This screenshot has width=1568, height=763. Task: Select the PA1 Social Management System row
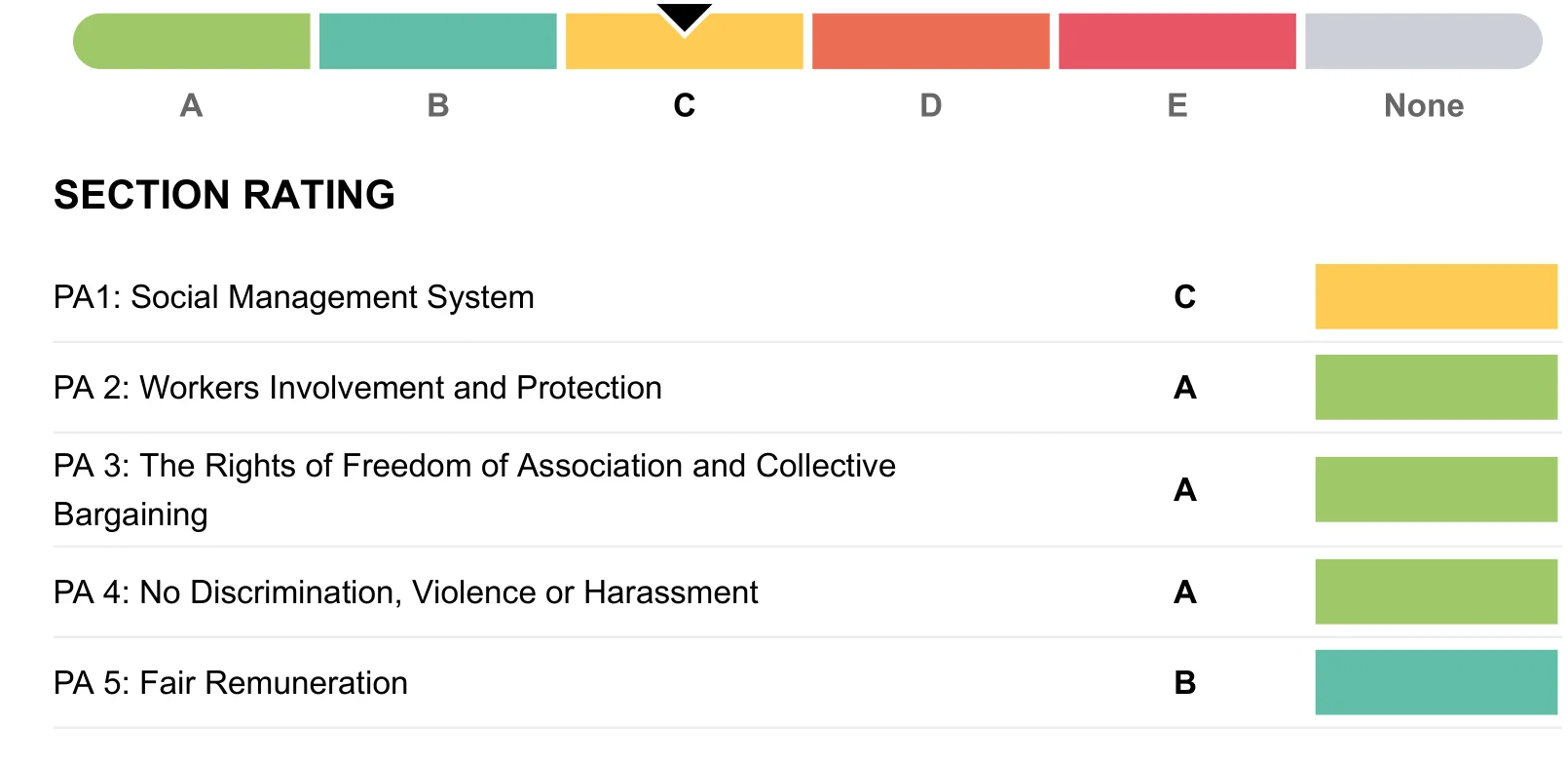pos(294,297)
